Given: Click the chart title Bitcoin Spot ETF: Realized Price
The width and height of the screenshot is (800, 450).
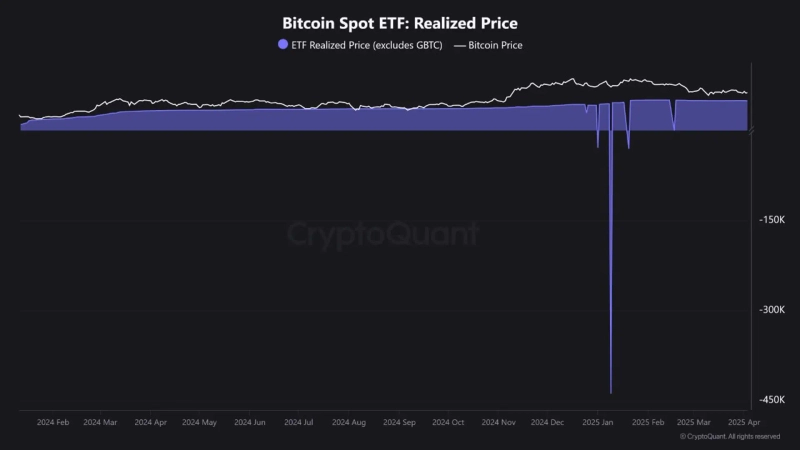Looking at the screenshot, I should (400, 22).
